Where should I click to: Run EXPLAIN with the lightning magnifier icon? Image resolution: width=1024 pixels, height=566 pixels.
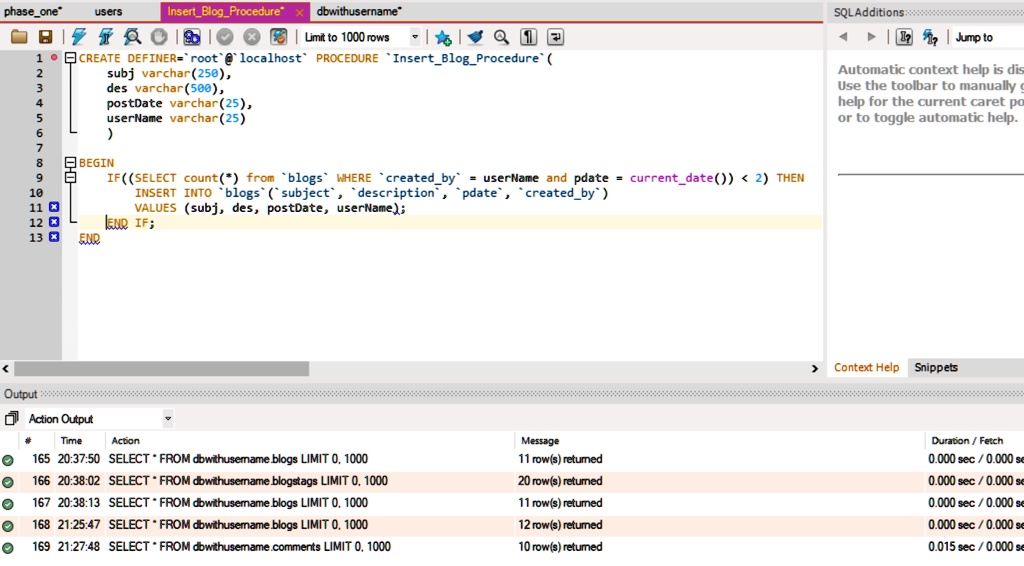coord(132,37)
